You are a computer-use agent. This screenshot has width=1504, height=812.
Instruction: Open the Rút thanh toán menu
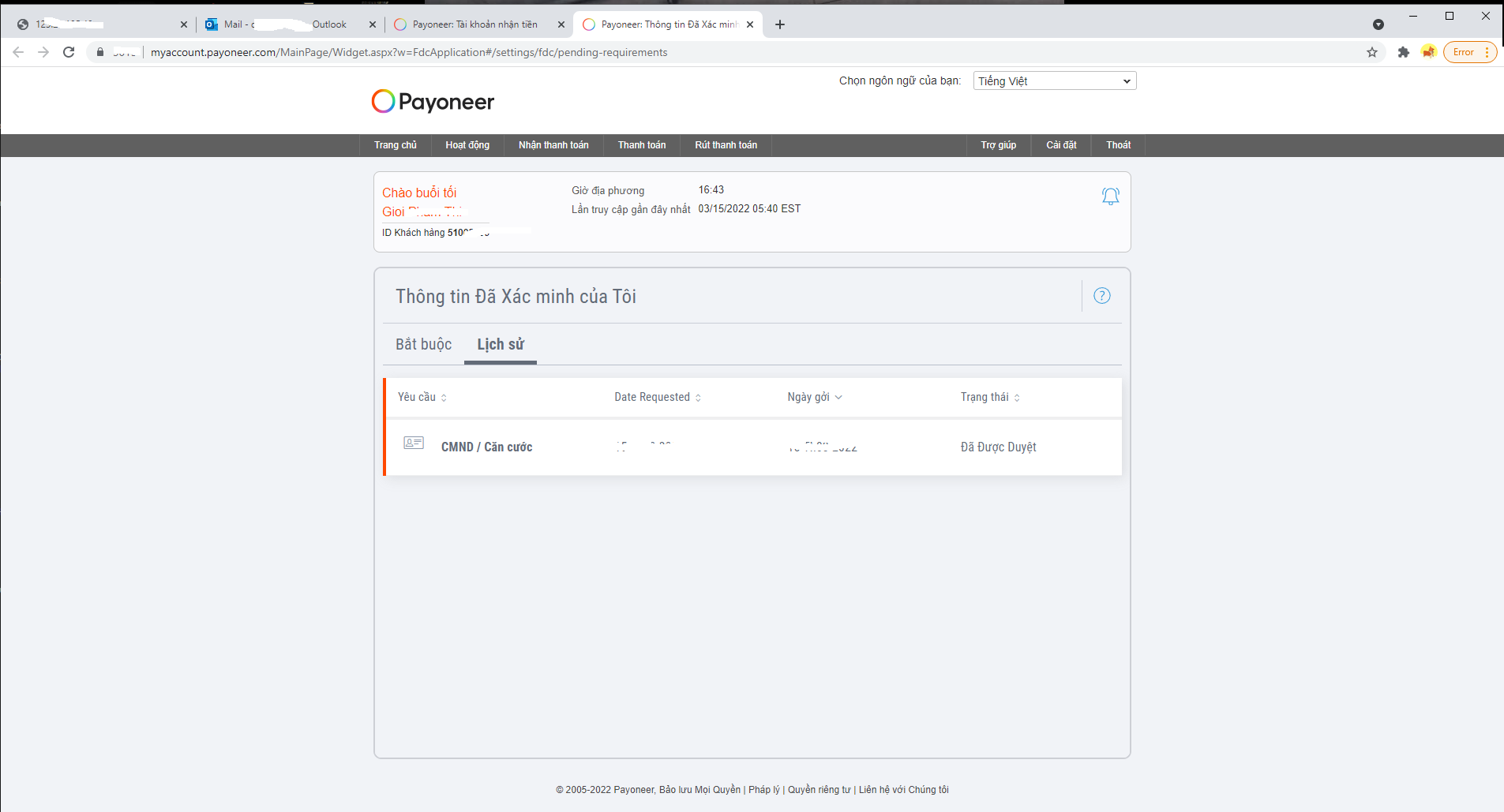[x=726, y=145]
